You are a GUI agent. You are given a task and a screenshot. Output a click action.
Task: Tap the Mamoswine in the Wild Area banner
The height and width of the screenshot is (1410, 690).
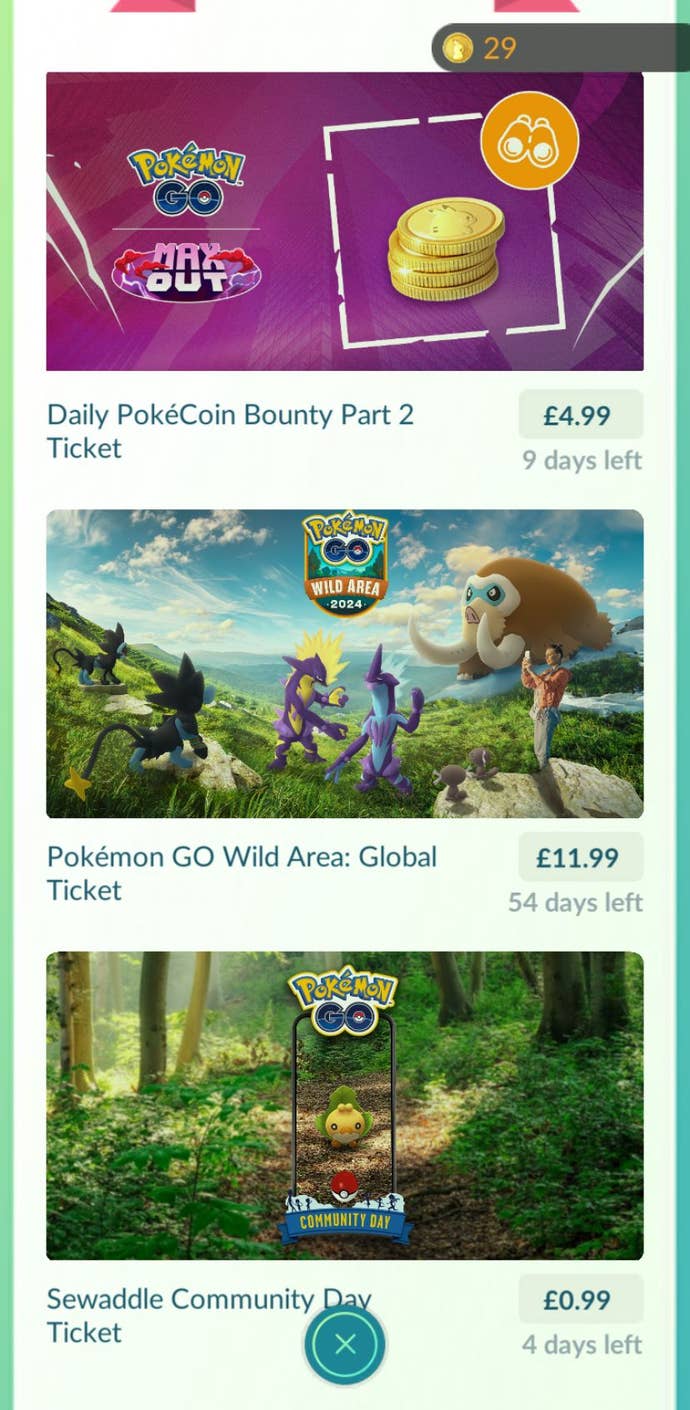point(515,612)
